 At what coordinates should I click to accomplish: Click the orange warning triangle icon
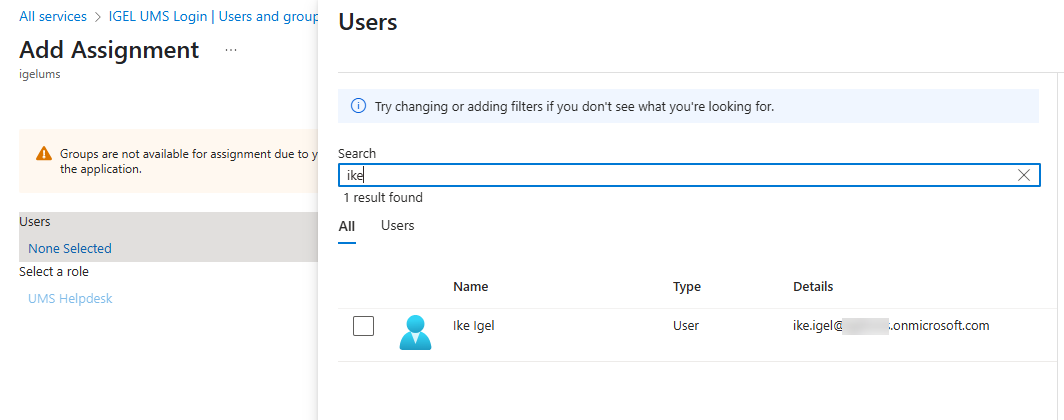coord(43,154)
